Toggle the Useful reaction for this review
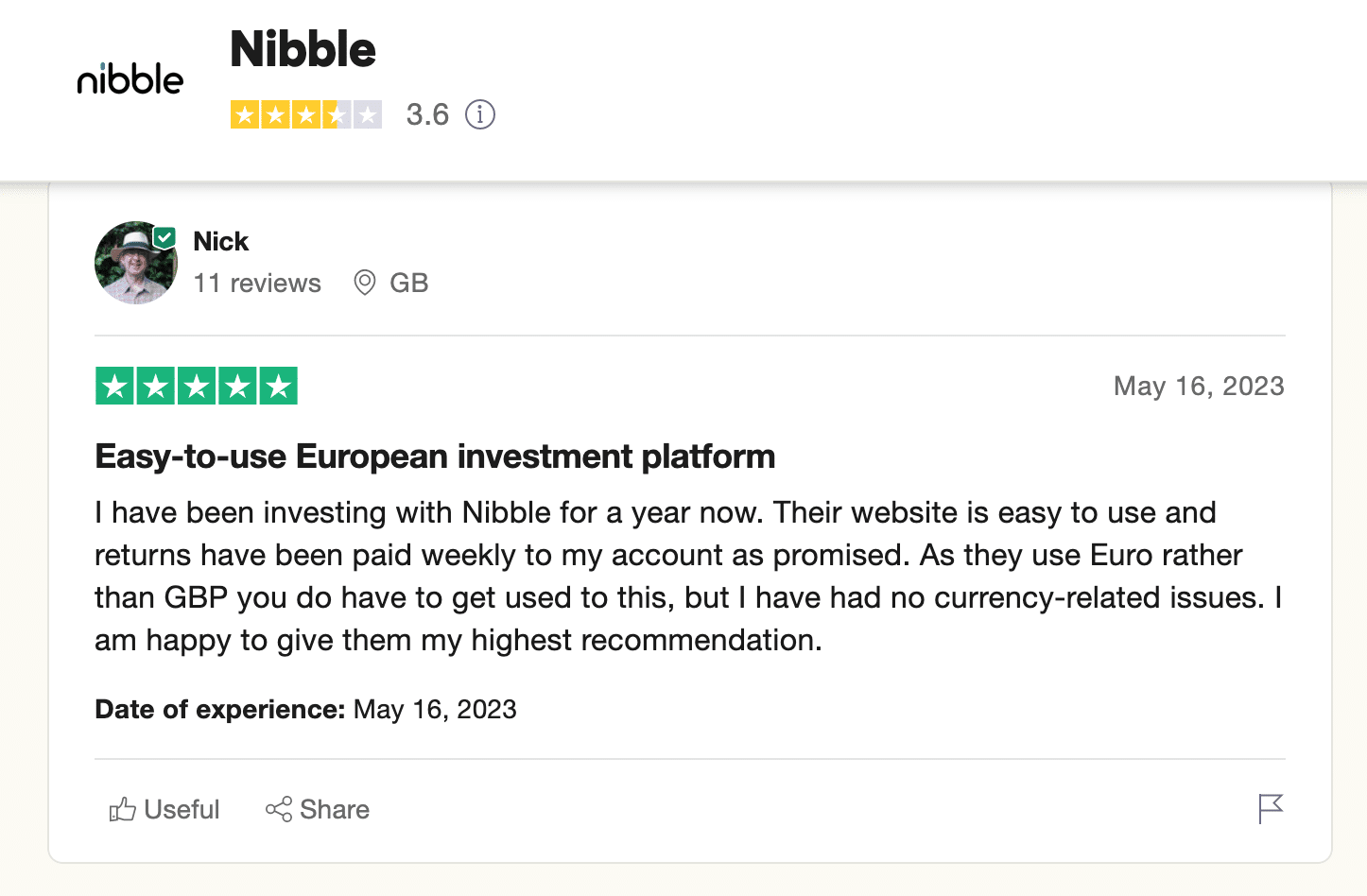 pyautogui.click(x=163, y=809)
